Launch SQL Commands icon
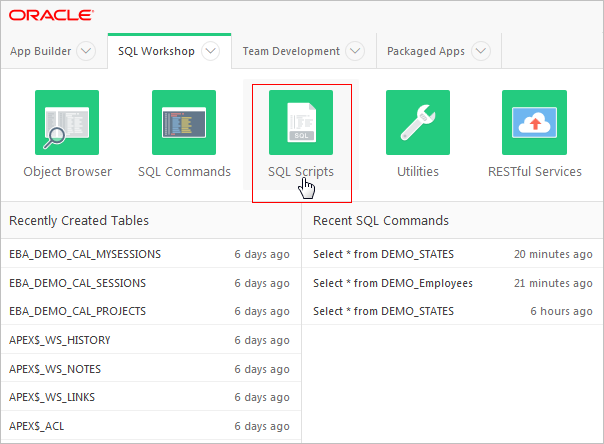Viewport: 604px width, 444px height. [x=184, y=122]
